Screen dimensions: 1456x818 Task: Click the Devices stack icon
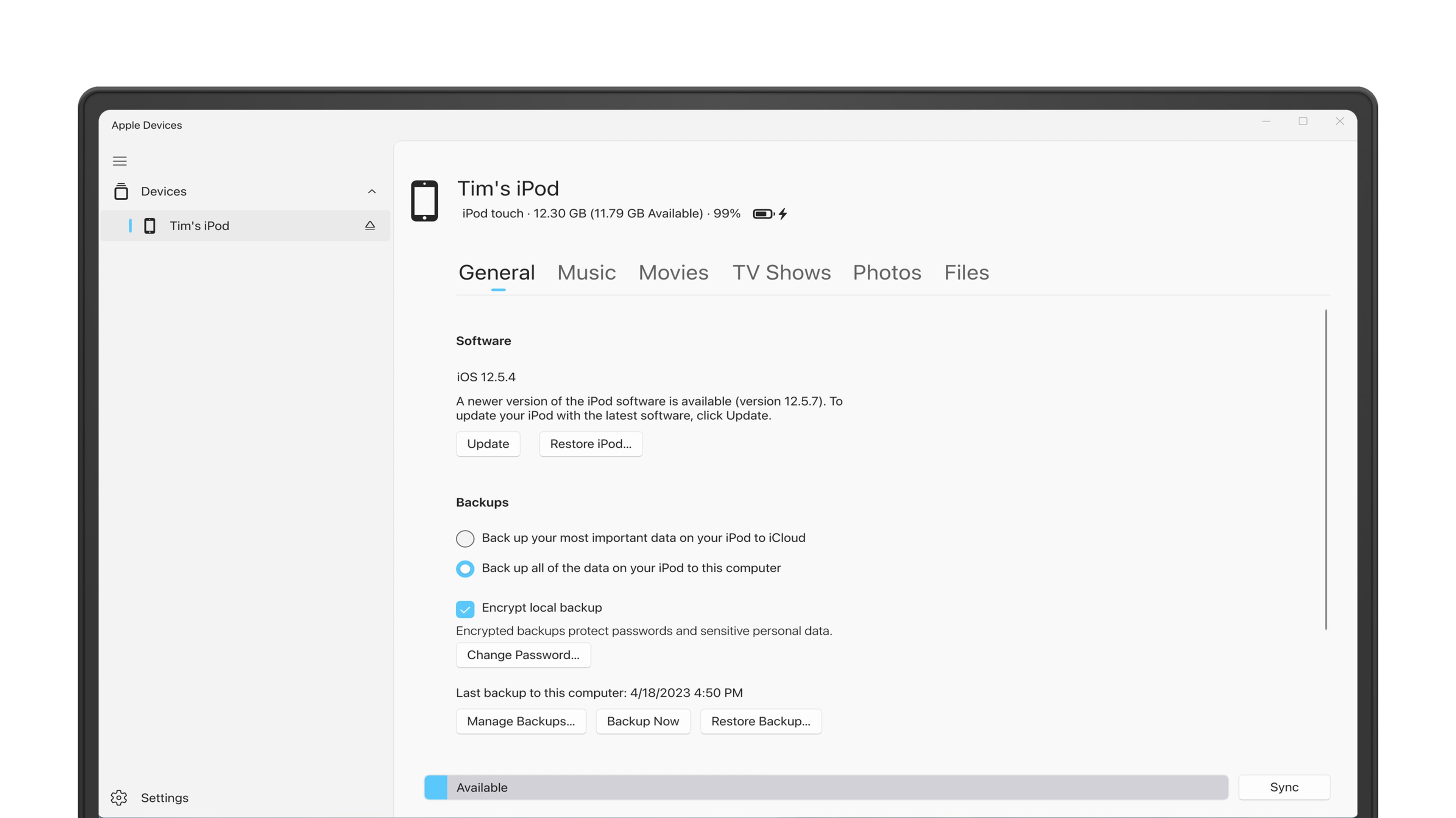pos(121,192)
